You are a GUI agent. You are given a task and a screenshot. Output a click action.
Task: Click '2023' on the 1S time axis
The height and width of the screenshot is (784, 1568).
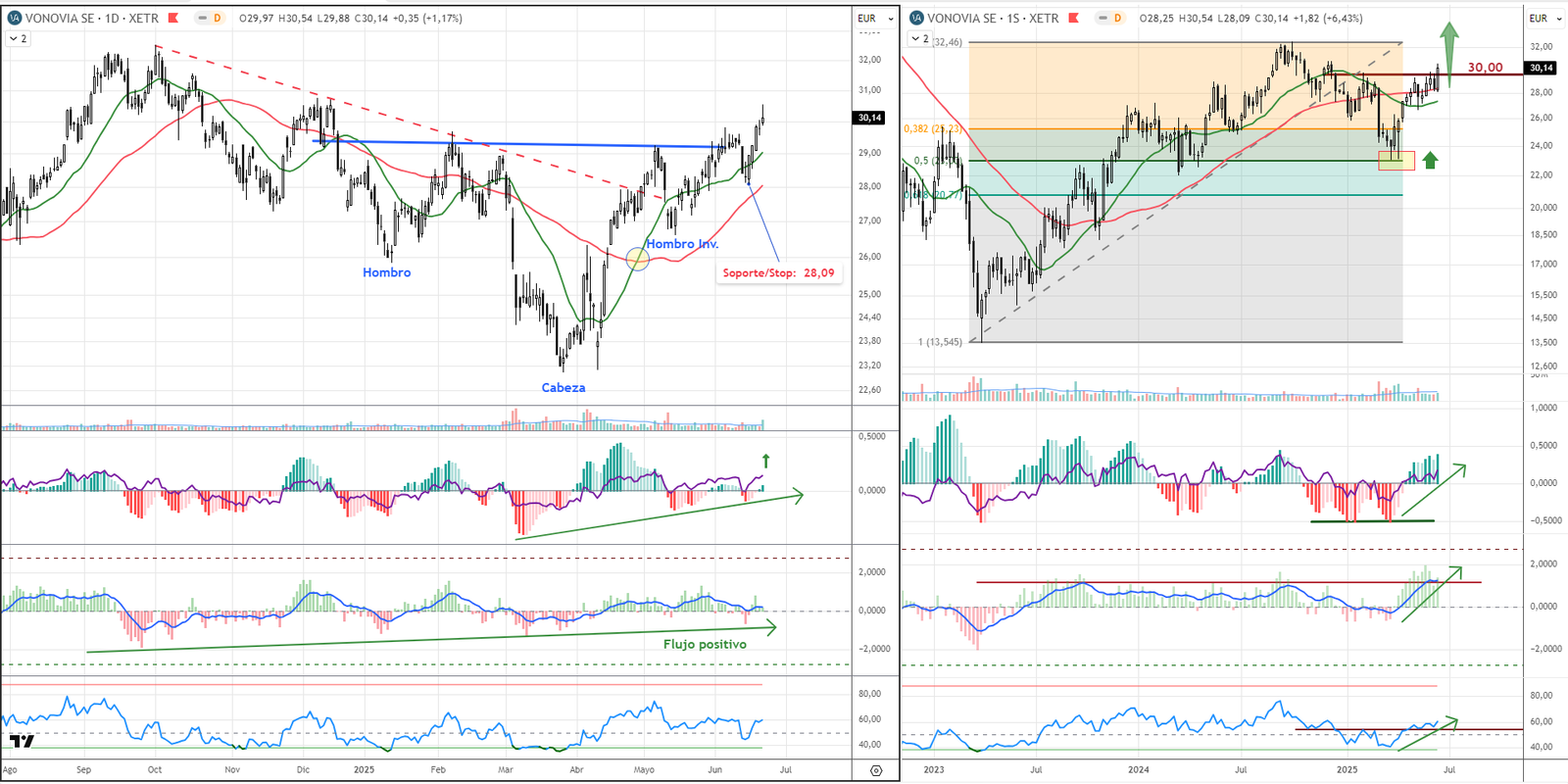pos(934,770)
